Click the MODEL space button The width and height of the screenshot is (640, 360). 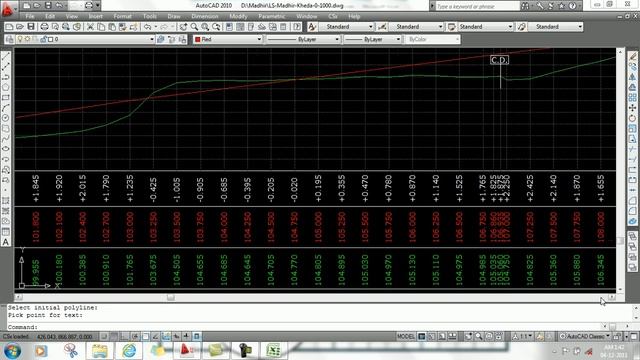(x=406, y=336)
